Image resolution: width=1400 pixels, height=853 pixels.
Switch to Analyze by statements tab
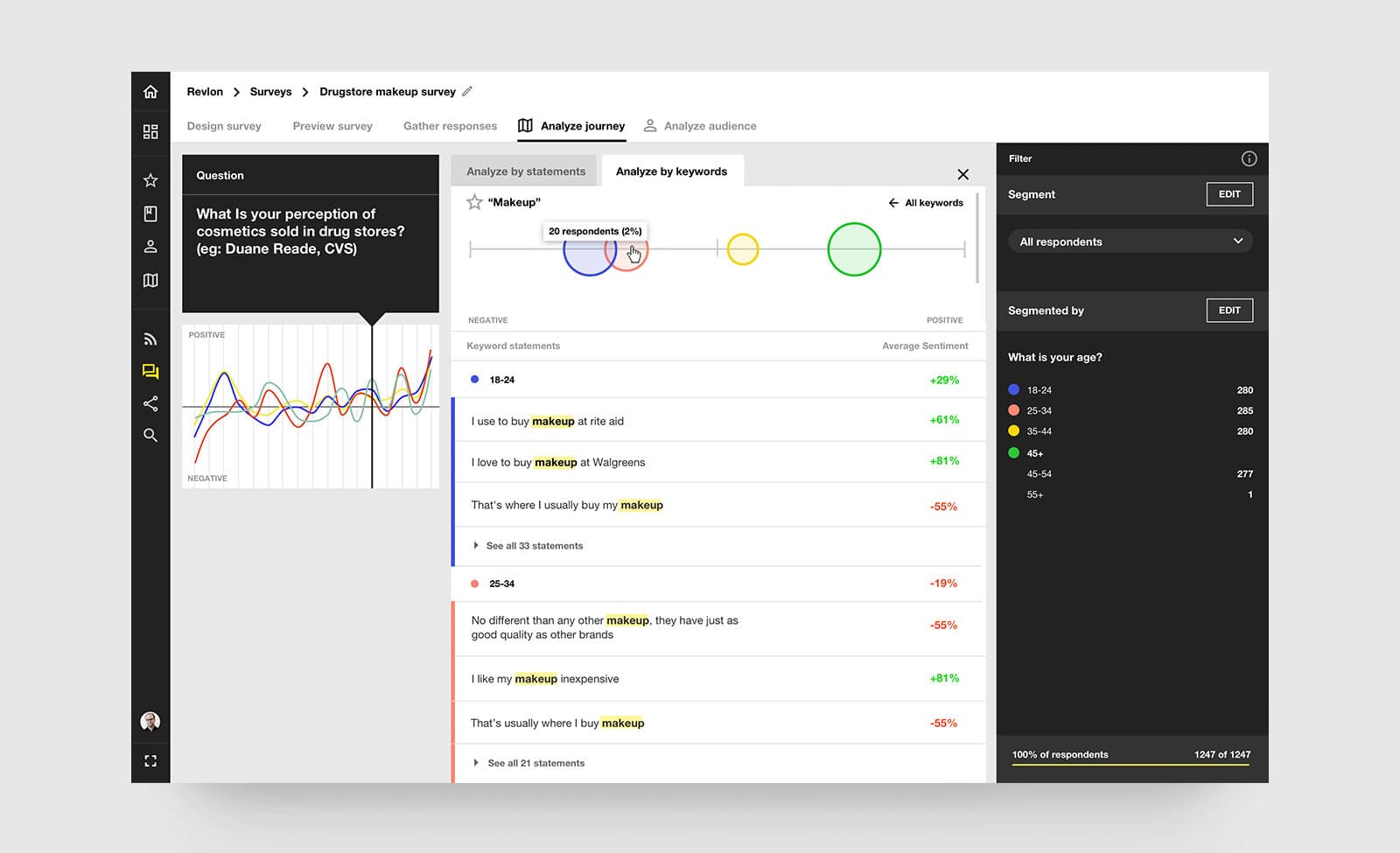pyautogui.click(x=526, y=171)
